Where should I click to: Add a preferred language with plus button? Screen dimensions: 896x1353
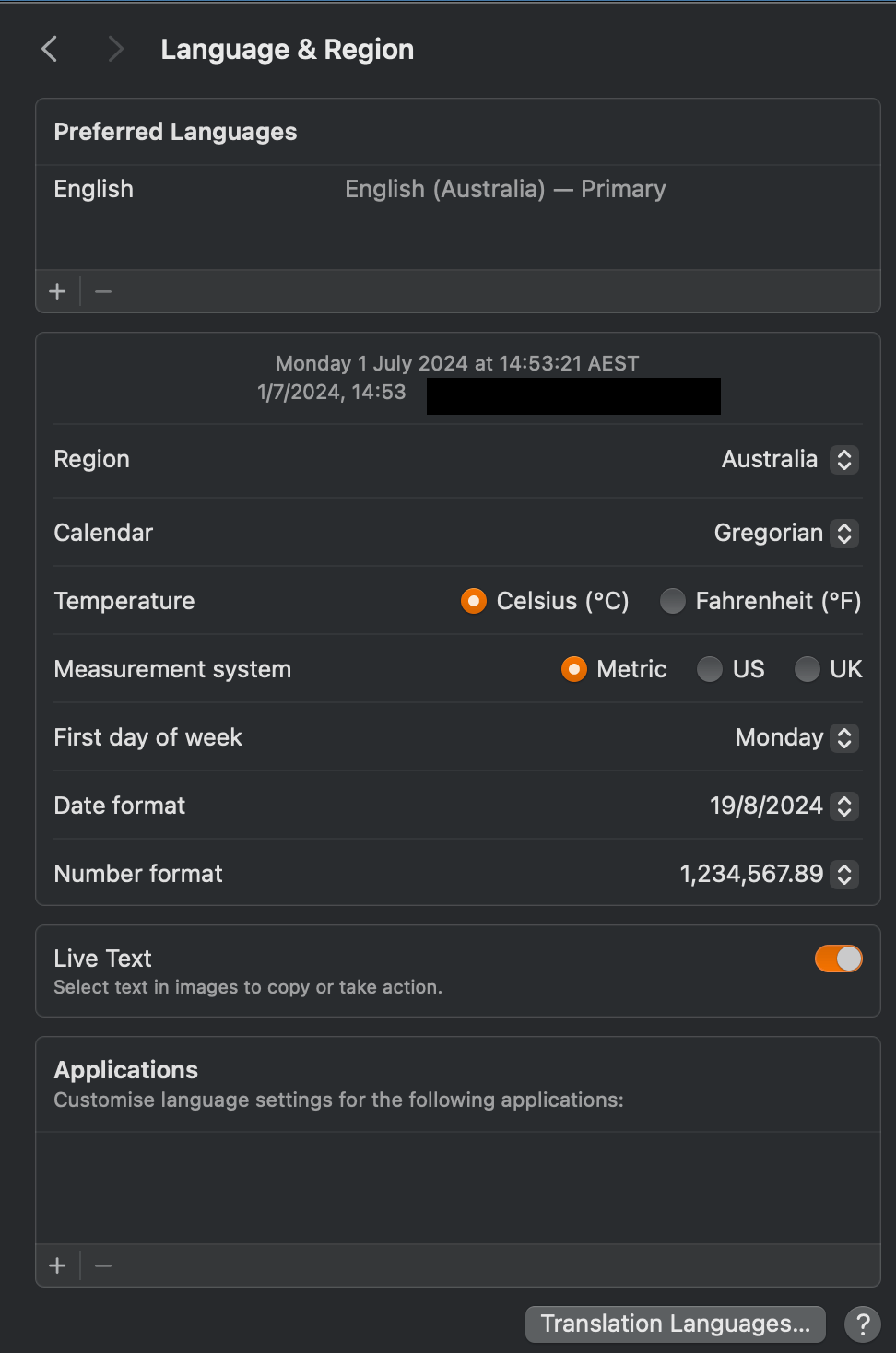tap(57, 292)
